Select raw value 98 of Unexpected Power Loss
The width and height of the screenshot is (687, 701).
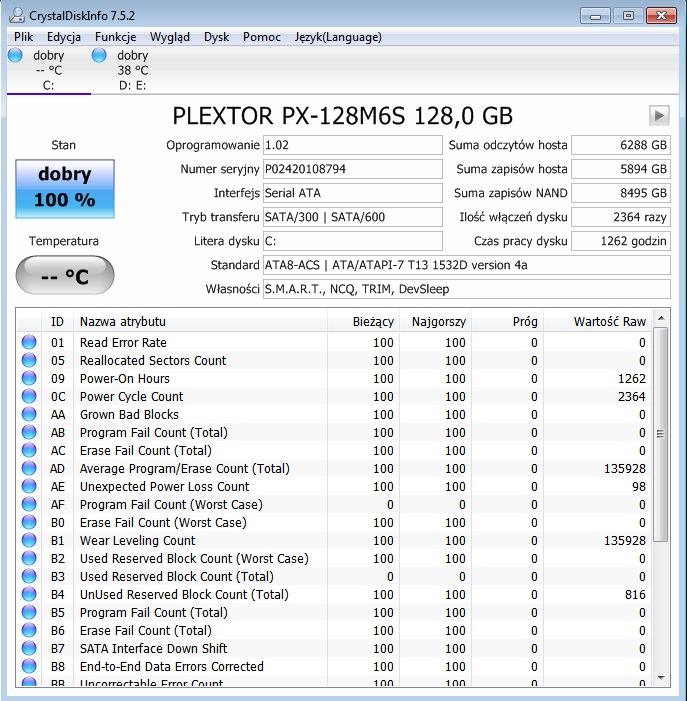639,486
